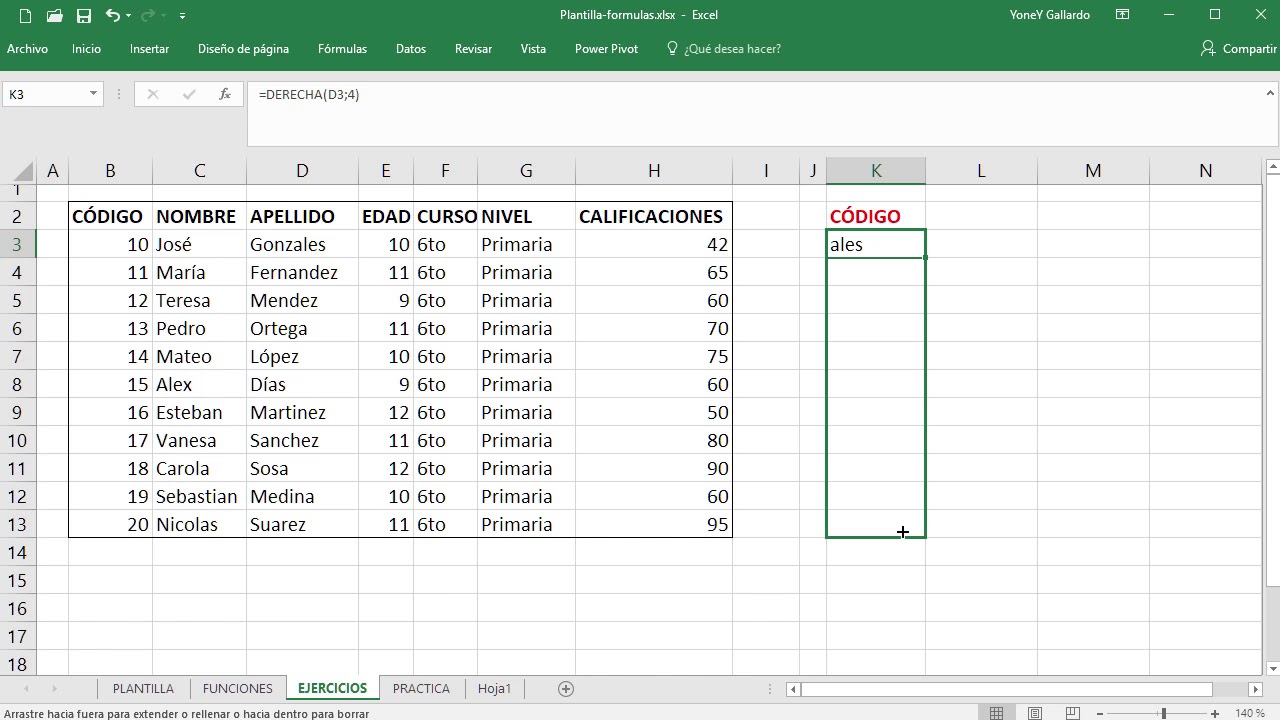Image resolution: width=1280 pixels, height=720 pixels.
Task: Confirm formula entry with checkmark icon
Action: pyautogui.click(x=189, y=94)
